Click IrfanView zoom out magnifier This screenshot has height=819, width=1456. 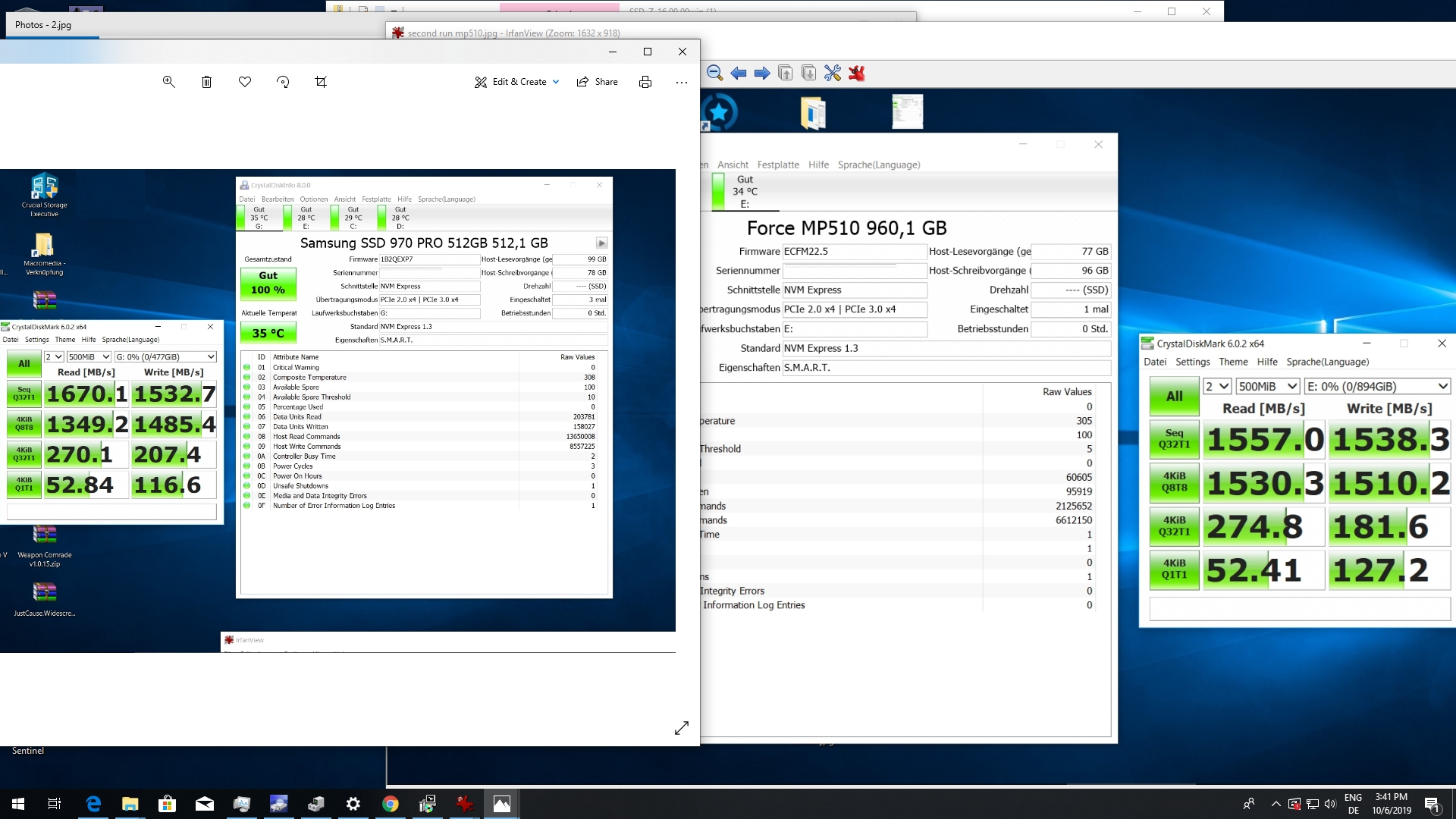[x=714, y=73]
